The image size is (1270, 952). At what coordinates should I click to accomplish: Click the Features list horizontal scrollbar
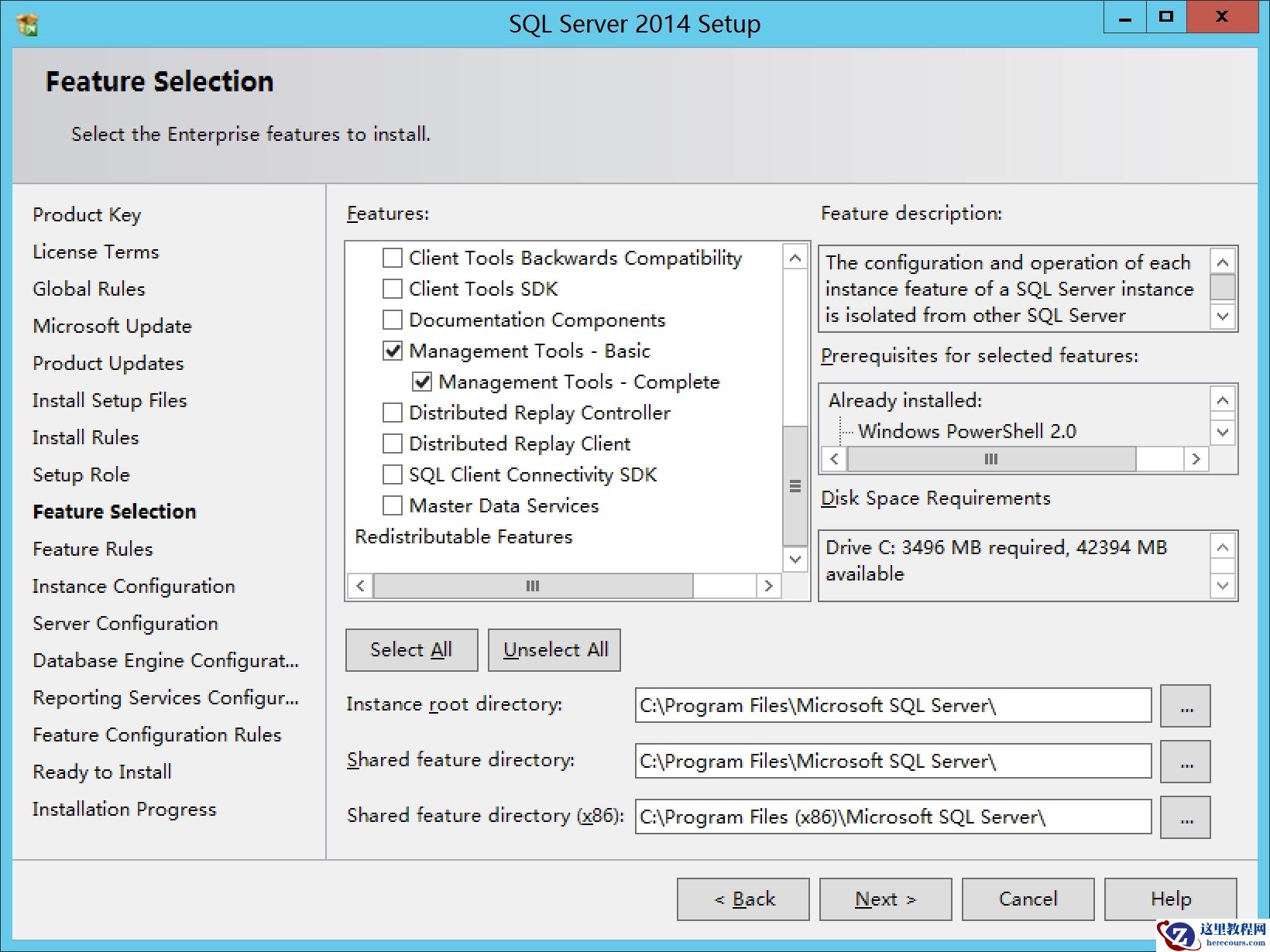[x=532, y=586]
